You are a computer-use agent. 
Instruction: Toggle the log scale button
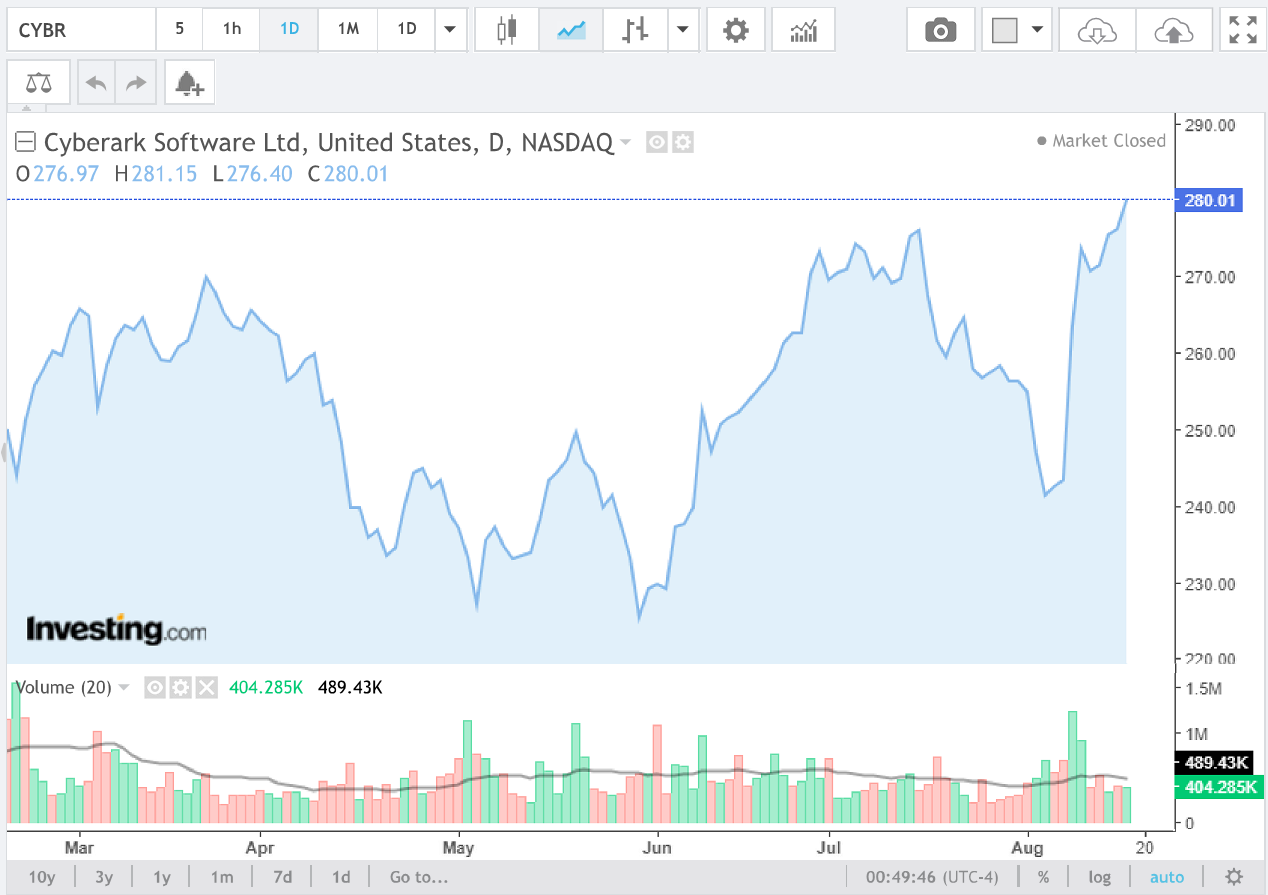1100,877
